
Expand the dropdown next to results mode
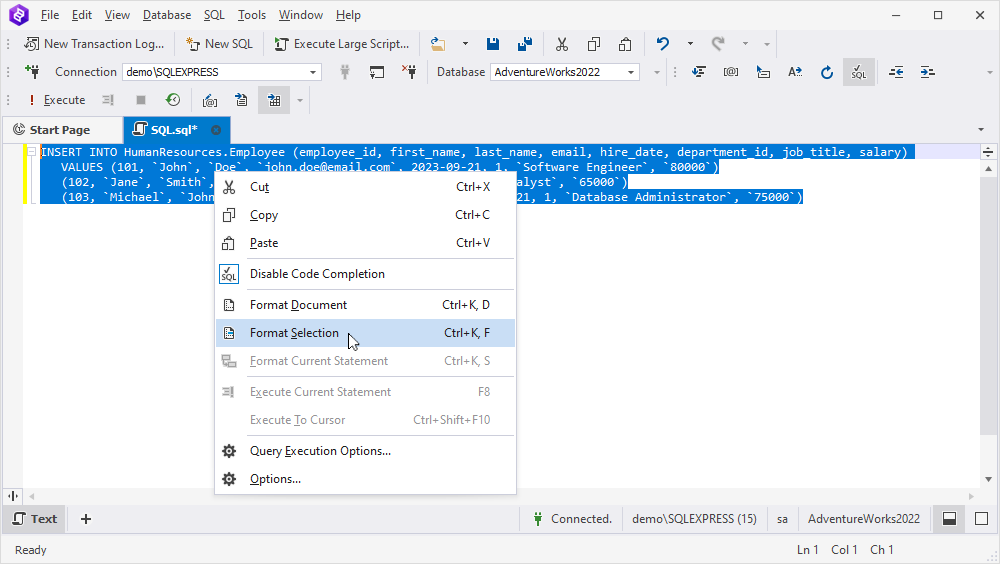click(300, 100)
